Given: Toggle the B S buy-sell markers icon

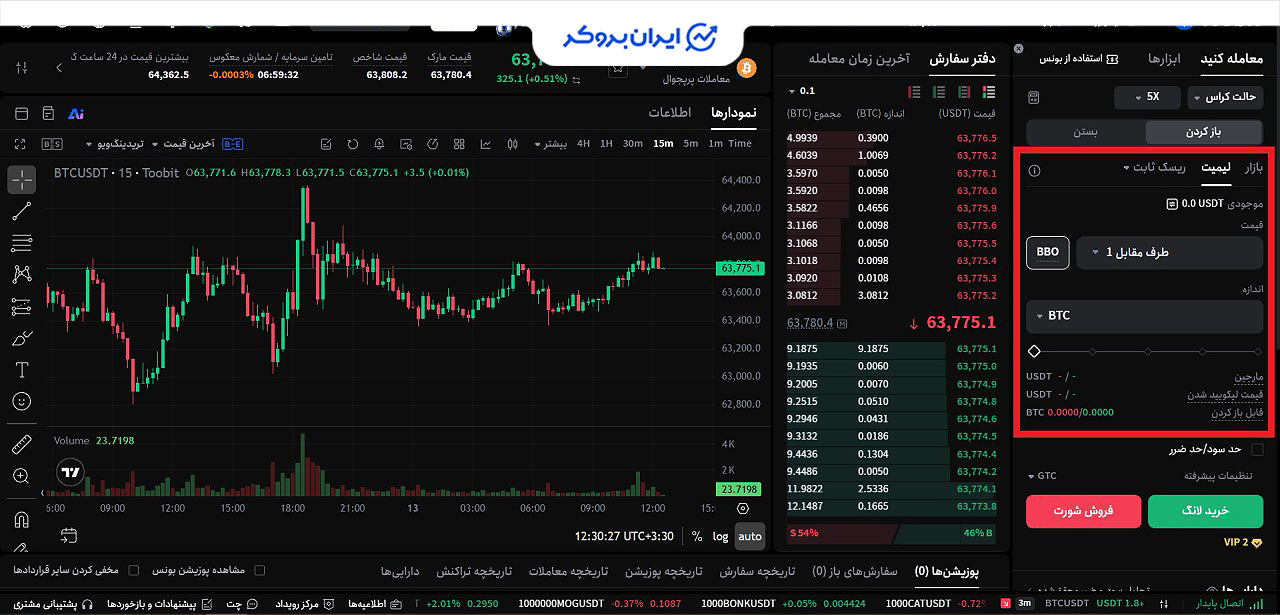Looking at the screenshot, I should (52, 144).
